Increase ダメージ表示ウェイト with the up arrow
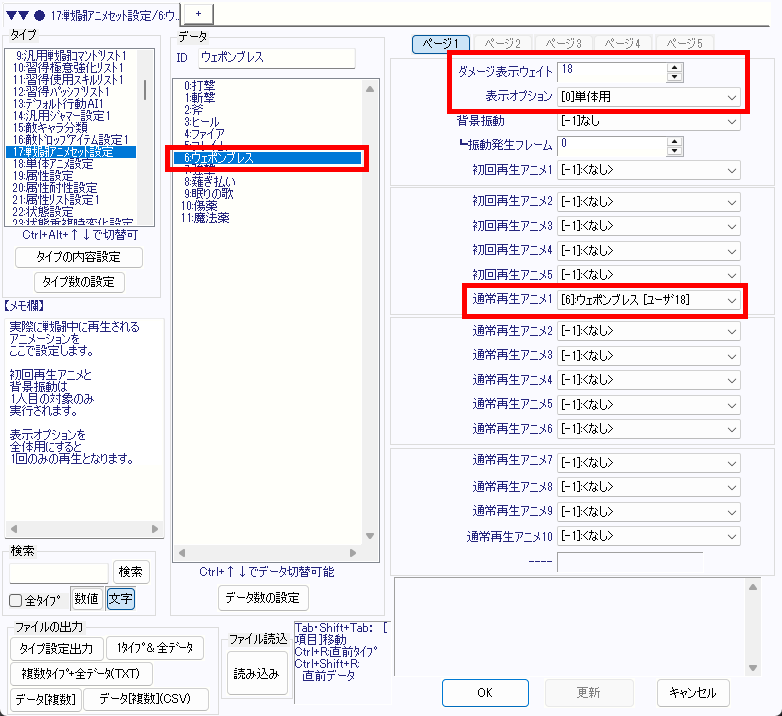This screenshot has width=782, height=716. 675,67
